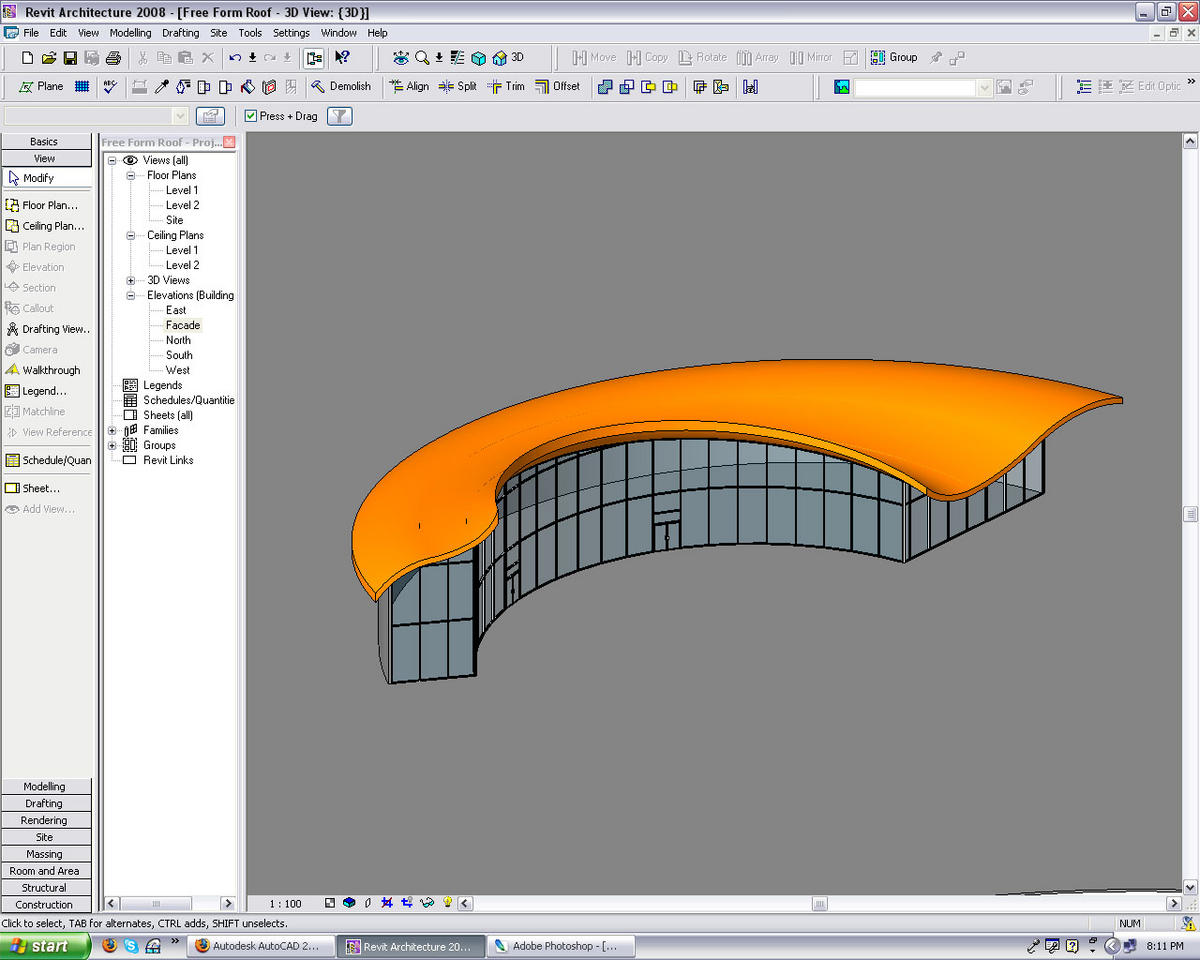Switch to the Basics design bar tab

(45, 141)
